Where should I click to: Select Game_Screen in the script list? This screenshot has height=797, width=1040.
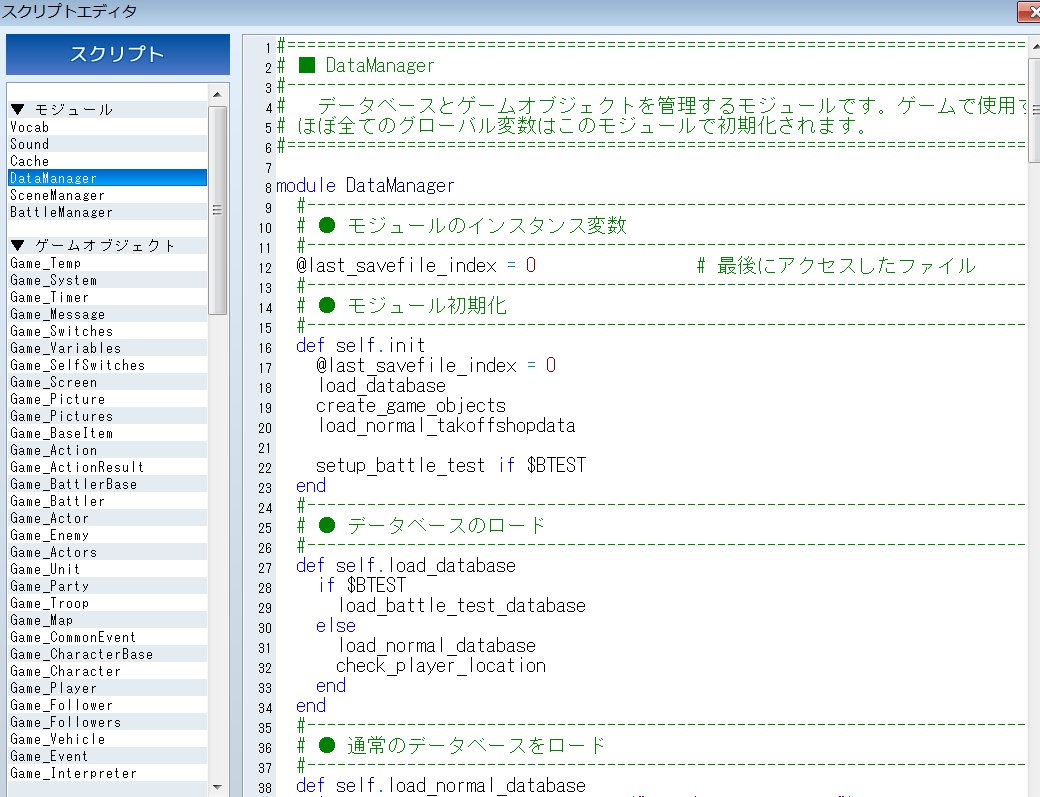coord(107,382)
